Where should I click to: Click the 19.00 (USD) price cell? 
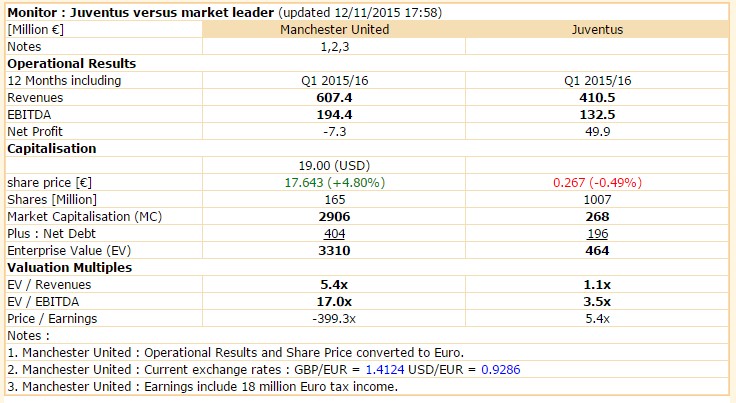[x=334, y=165]
